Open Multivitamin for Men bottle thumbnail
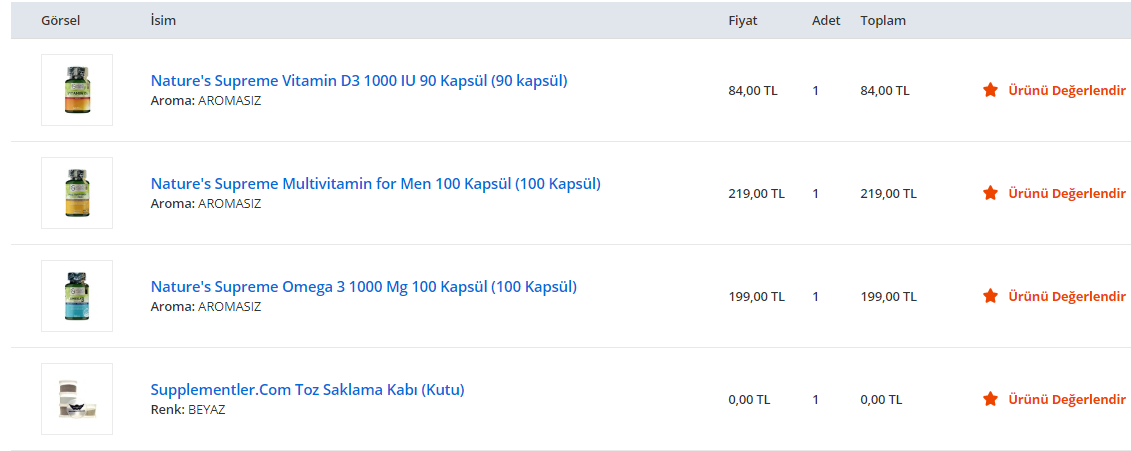This screenshot has height=451, width=1131. coord(77,193)
